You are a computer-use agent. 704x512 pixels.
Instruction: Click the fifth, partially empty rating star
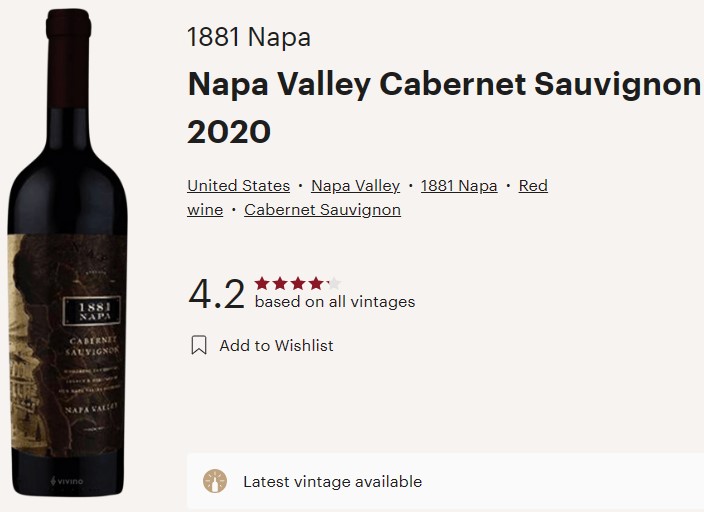(334, 283)
